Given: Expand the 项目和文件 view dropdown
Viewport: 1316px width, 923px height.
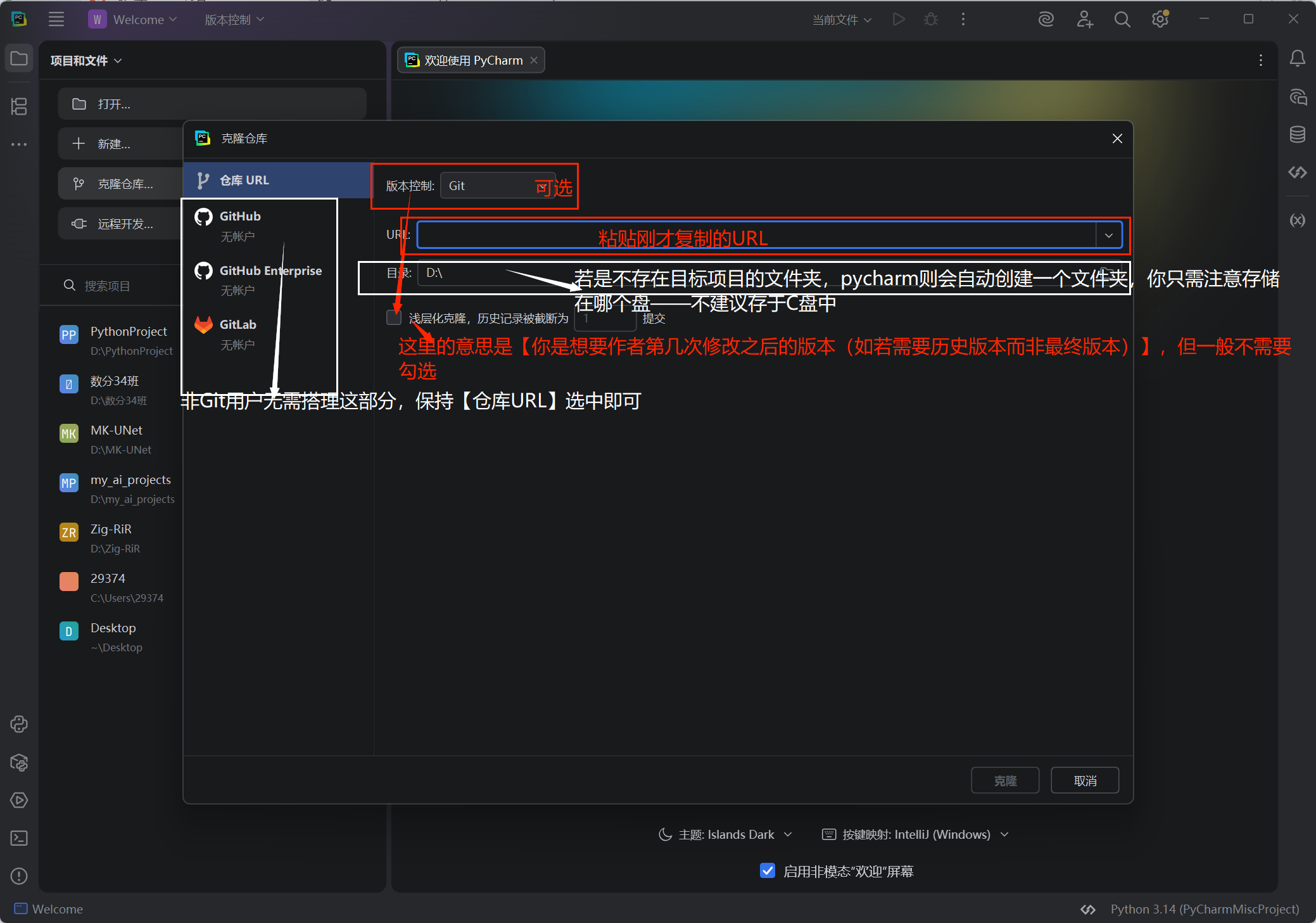Looking at the screenshot, I should (86, 60).
